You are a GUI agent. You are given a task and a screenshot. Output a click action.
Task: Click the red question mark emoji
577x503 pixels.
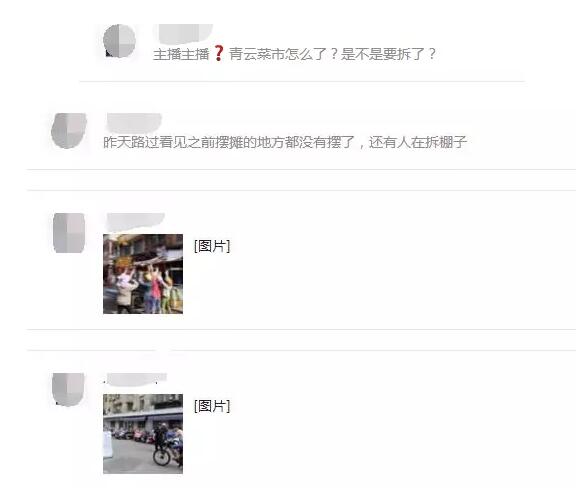pyautogui.click(x=219, y=54)
